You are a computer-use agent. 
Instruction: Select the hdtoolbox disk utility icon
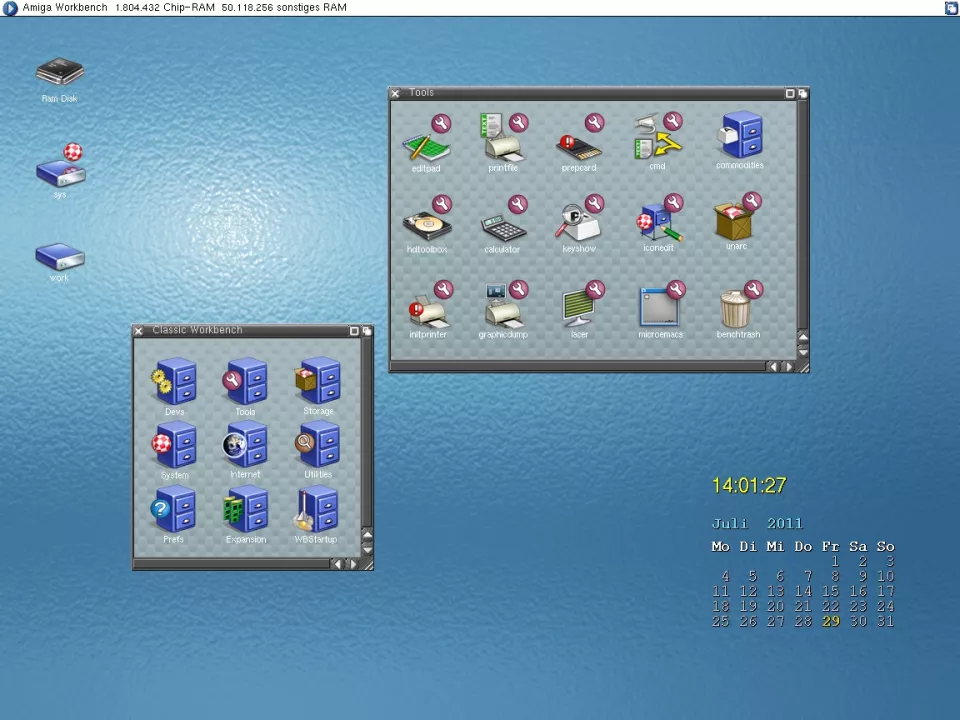pos(426,225)
